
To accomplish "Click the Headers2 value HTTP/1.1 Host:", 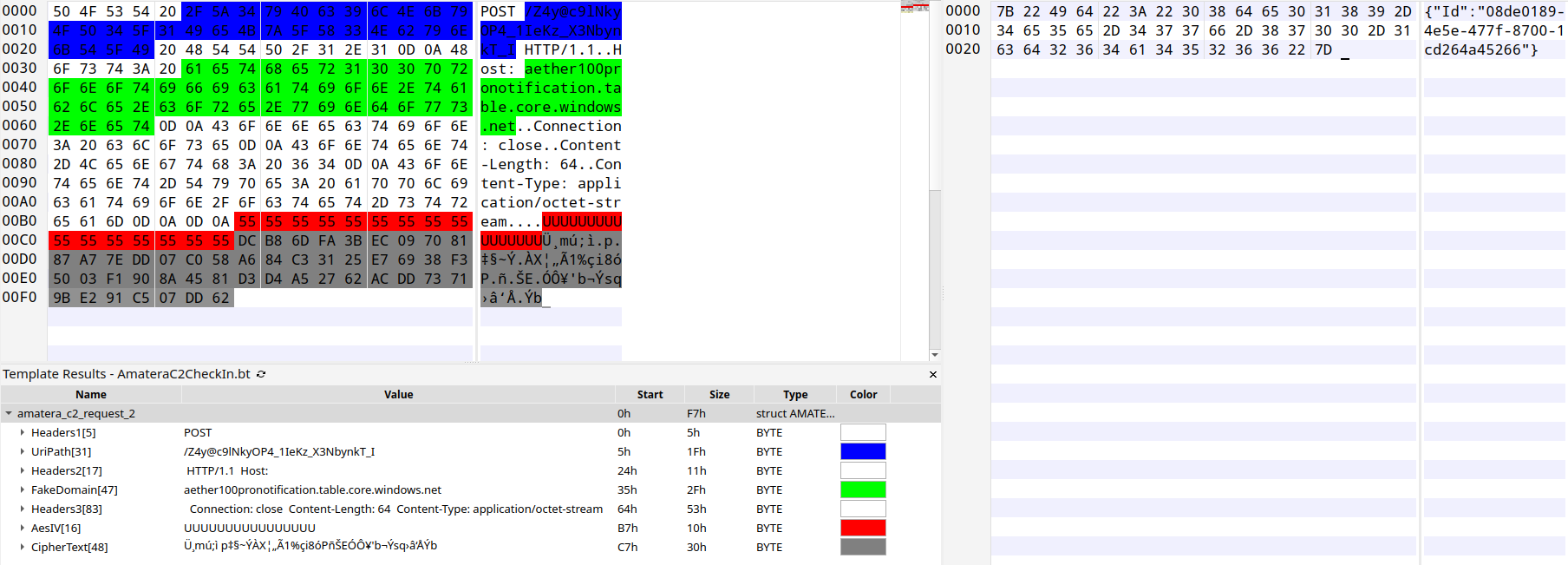I will tap(227, 471).
